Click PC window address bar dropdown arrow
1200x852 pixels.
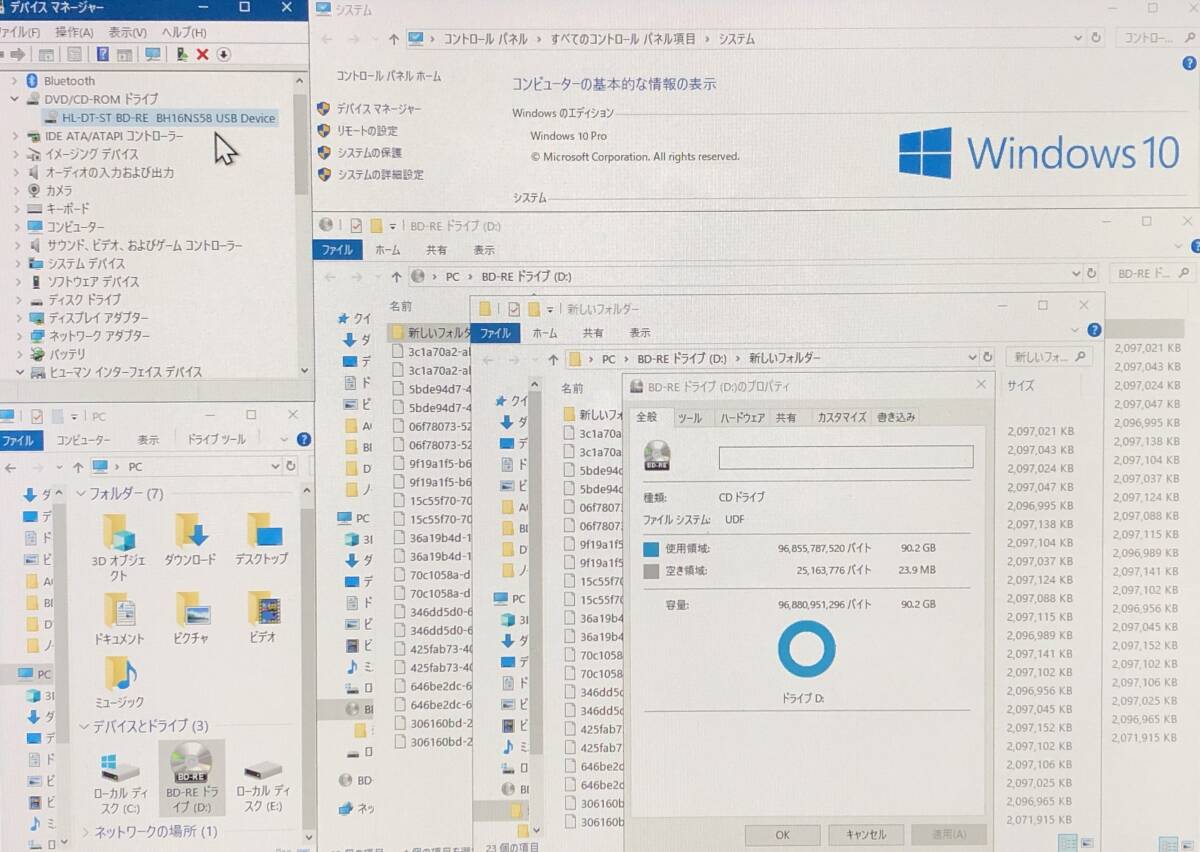click(275, 466)
